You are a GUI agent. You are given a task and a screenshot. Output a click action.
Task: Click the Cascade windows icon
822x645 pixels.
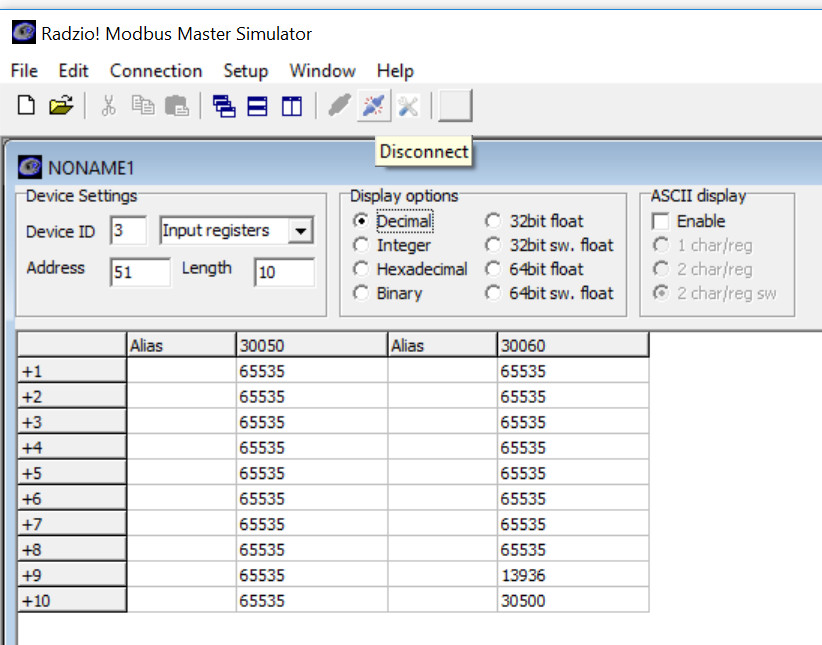pos(224,106)
